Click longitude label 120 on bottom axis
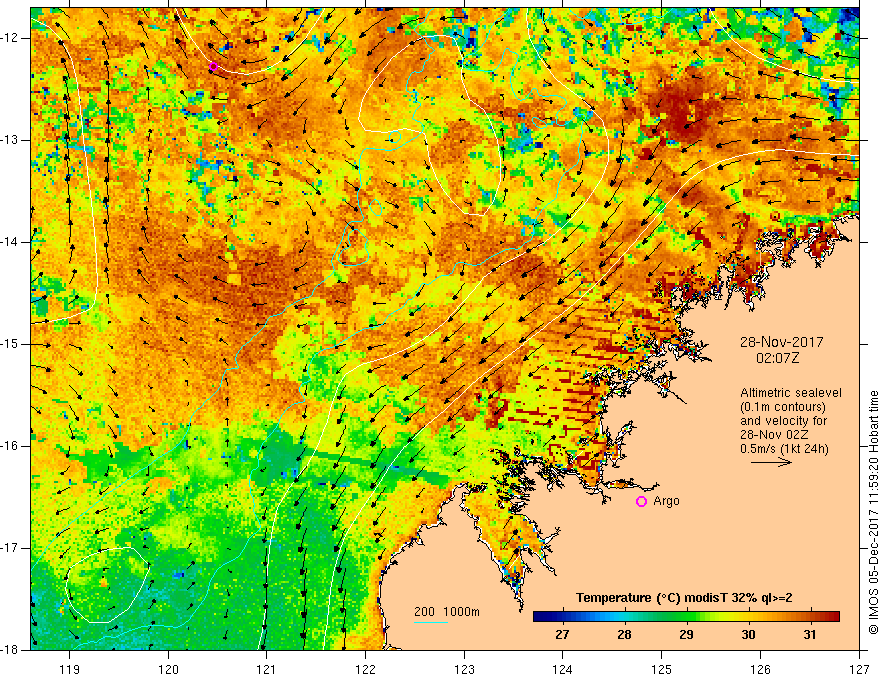 [168, 669]
